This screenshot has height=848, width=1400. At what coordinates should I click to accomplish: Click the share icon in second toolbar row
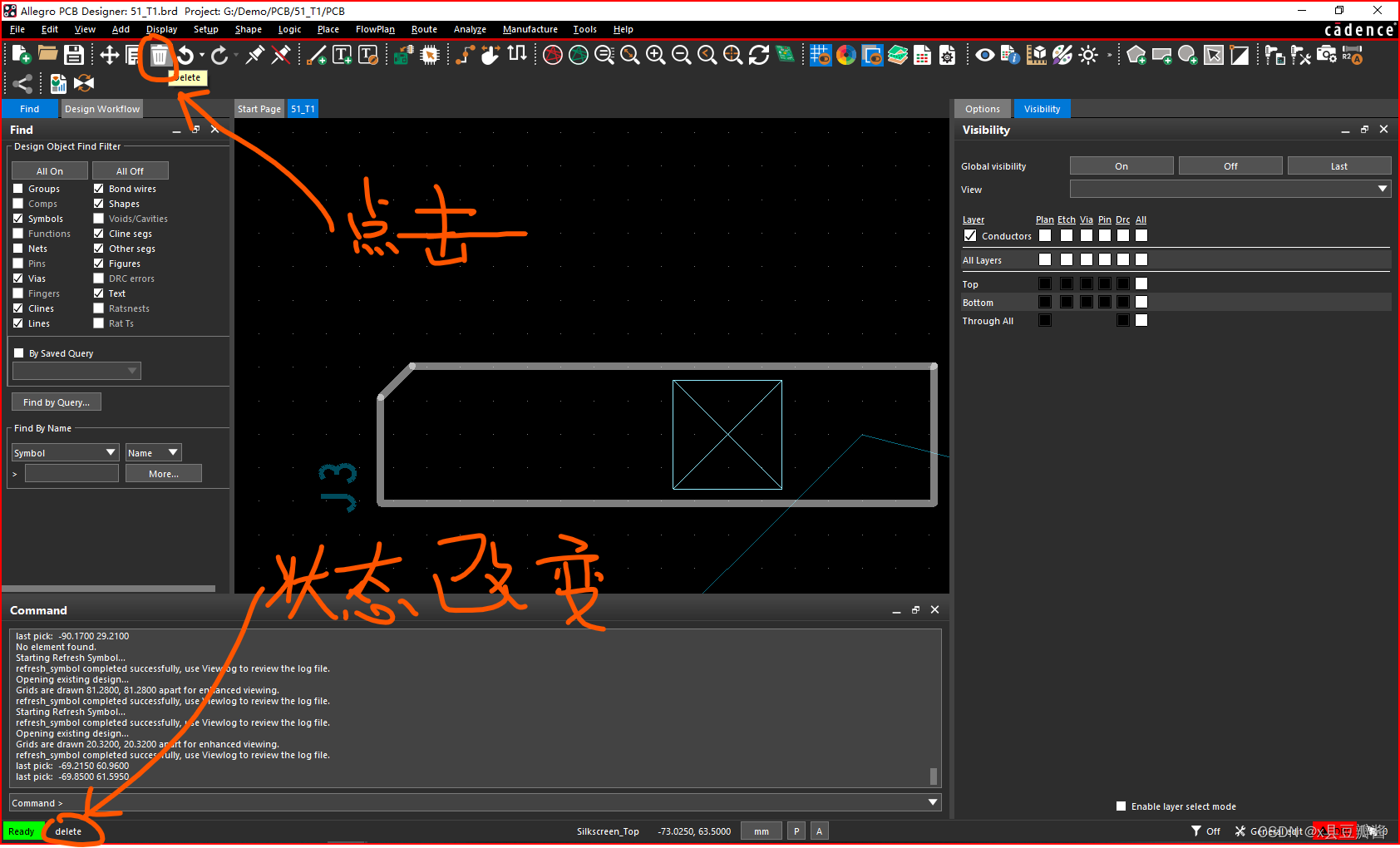[x=22, y=83]
